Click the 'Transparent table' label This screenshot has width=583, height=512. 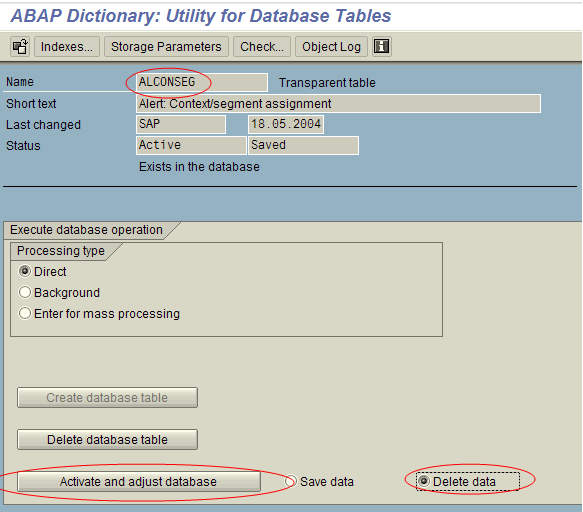click(x=327, y=83)
